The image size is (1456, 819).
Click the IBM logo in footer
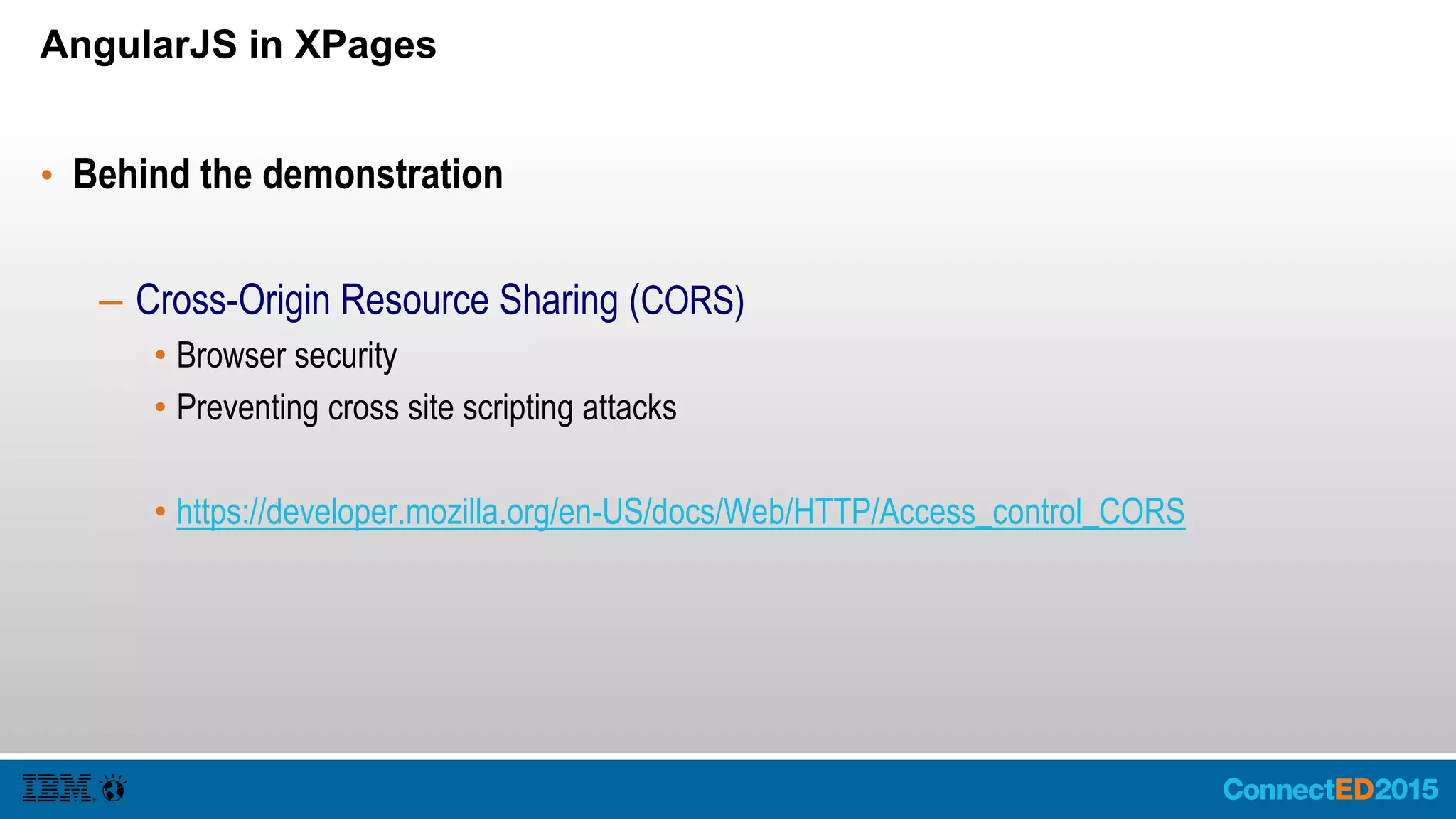point(58,788)
